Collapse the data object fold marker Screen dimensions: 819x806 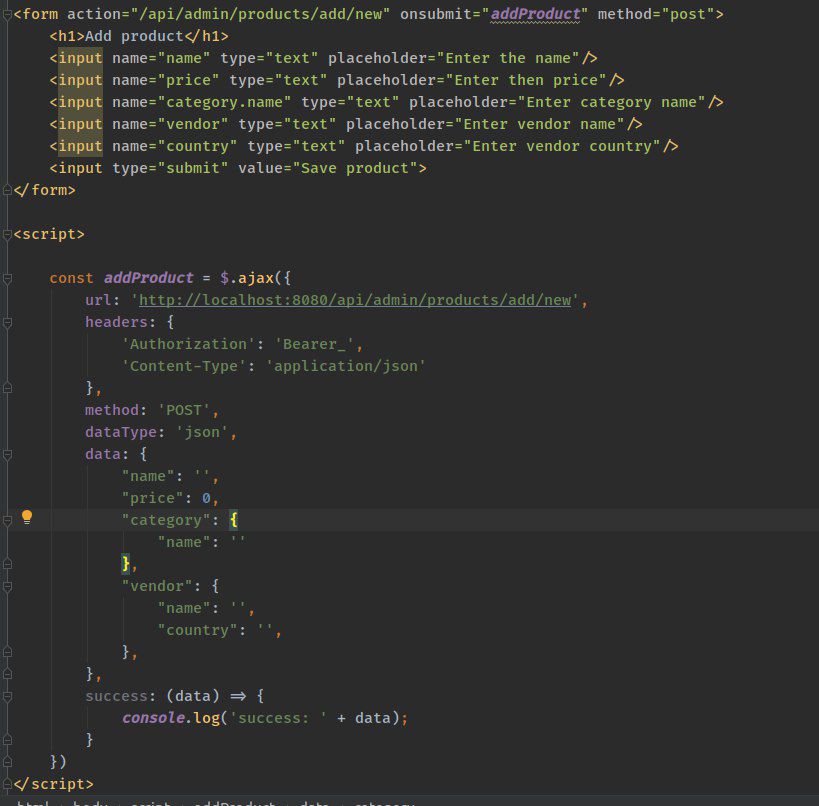pyautogui.click(x=7, y=454)
